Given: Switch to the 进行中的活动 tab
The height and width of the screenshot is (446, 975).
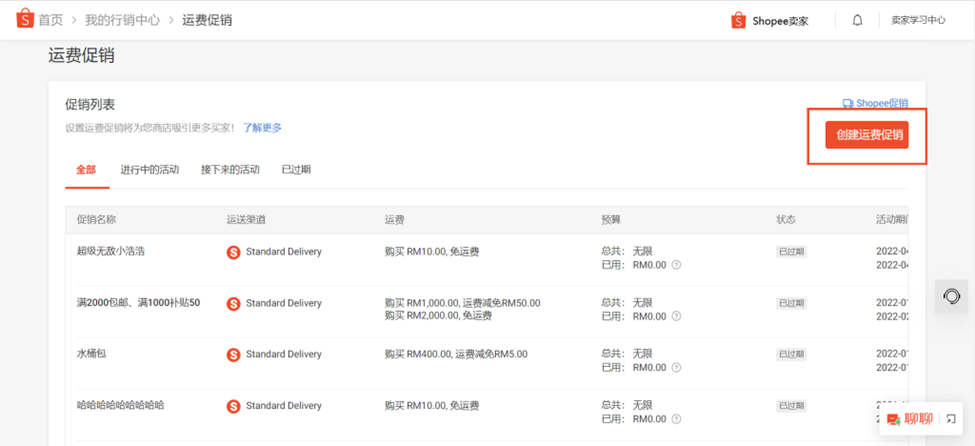Looking at the screenshot, I should click(149, 169).
